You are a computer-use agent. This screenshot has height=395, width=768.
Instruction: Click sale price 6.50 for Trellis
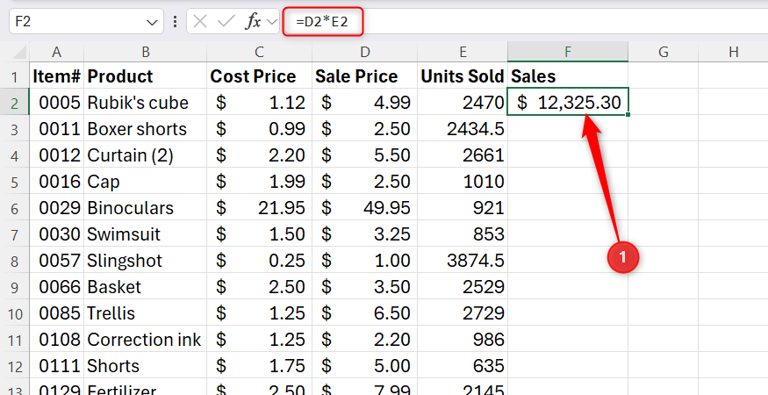tap(364, 313)
